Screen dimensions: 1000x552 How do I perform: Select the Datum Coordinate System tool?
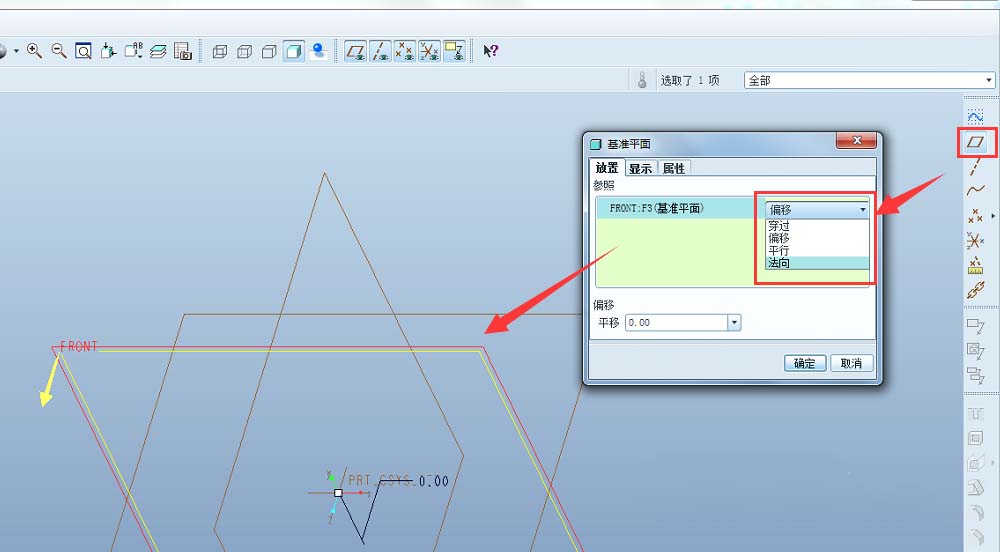pos(975,241)
